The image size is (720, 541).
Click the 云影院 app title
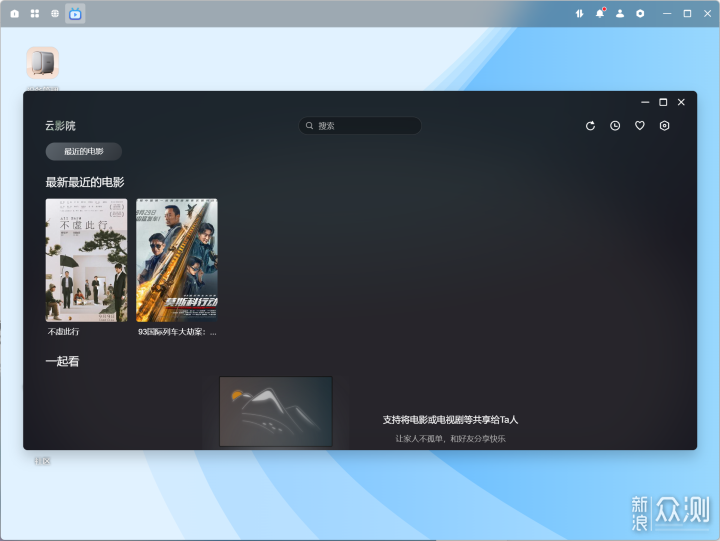(x=60, y=126)
